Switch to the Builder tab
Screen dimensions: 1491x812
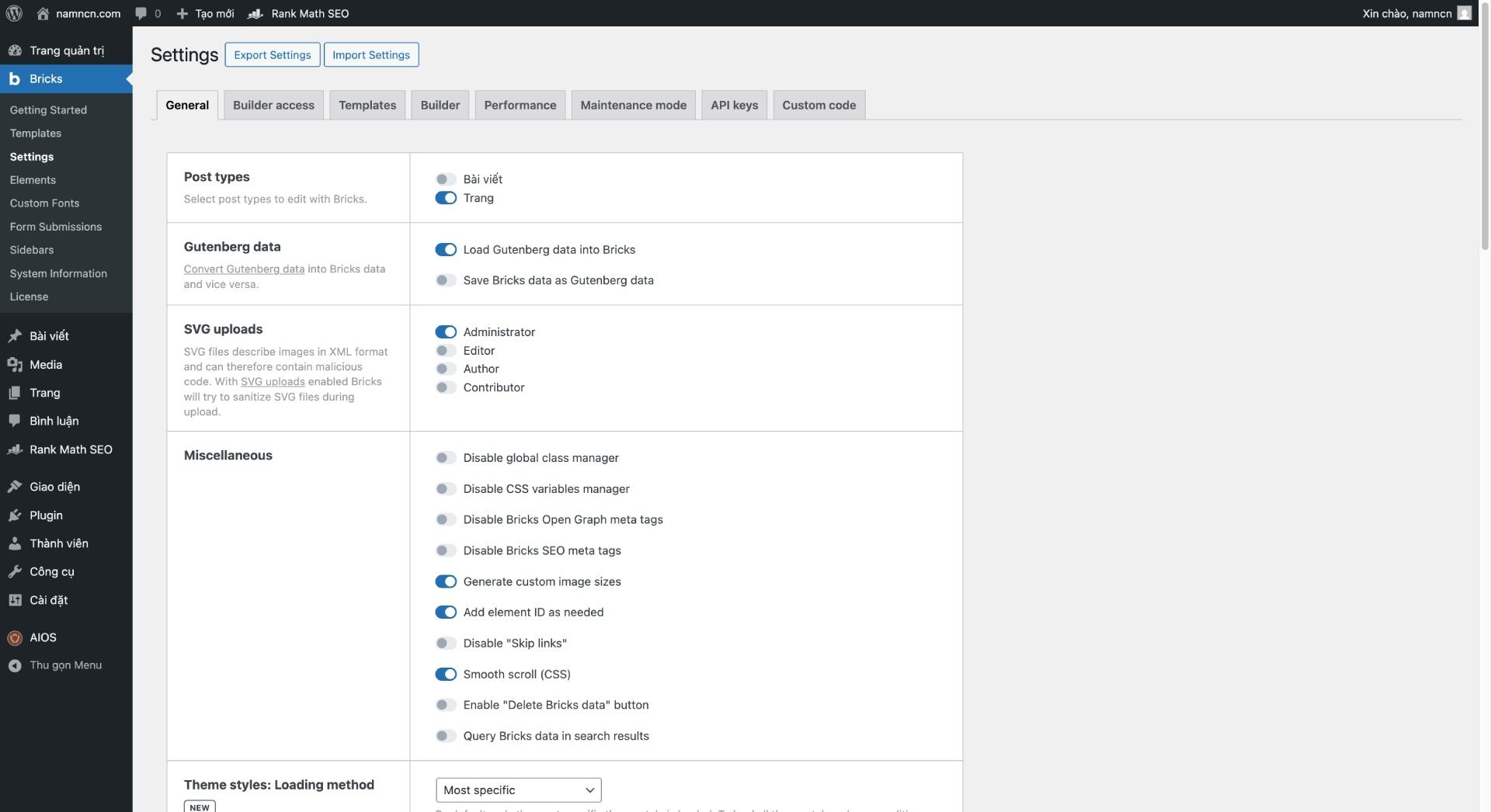tap(440, 105)
